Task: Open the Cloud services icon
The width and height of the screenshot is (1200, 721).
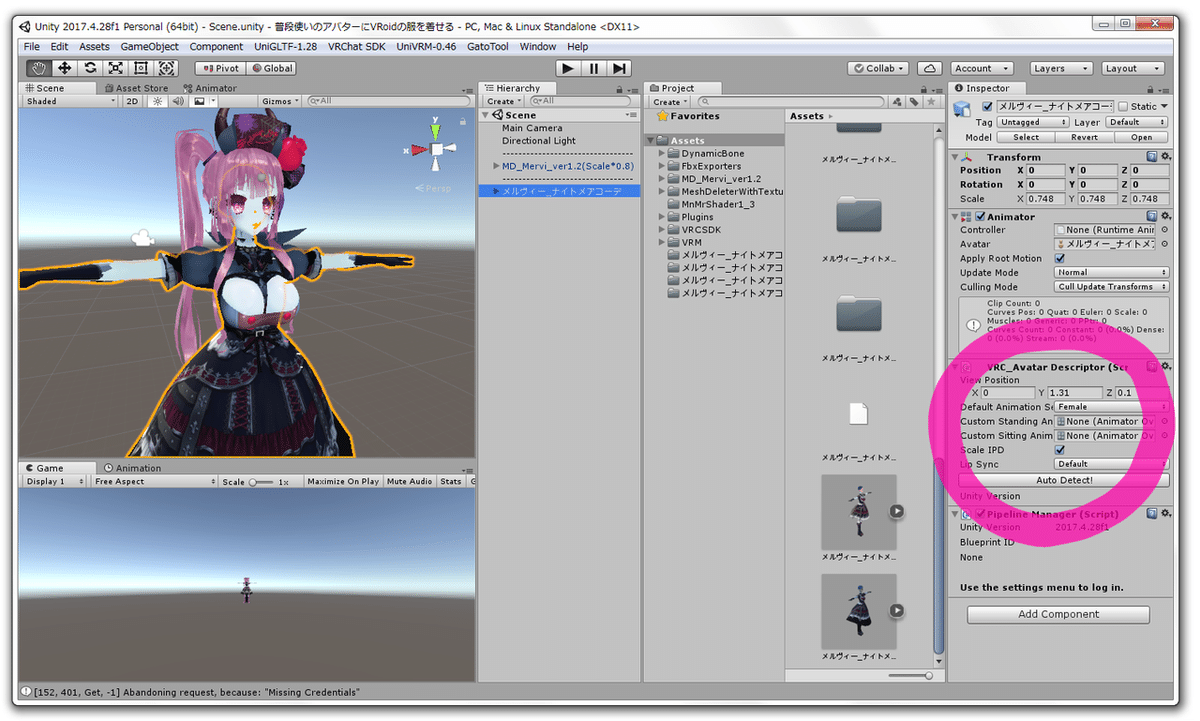Action: pos(930,68)
